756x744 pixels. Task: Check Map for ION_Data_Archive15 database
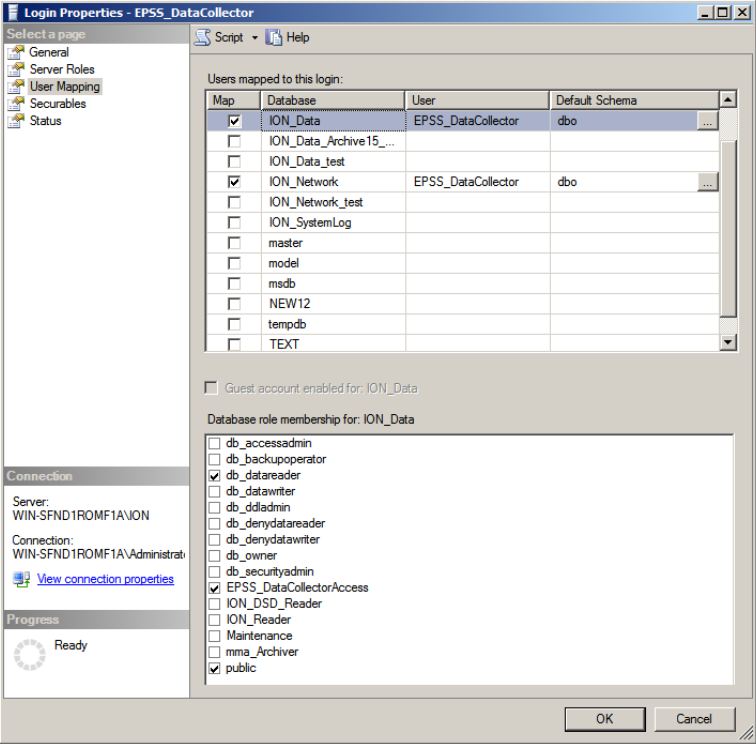click(x=234, y=141)
